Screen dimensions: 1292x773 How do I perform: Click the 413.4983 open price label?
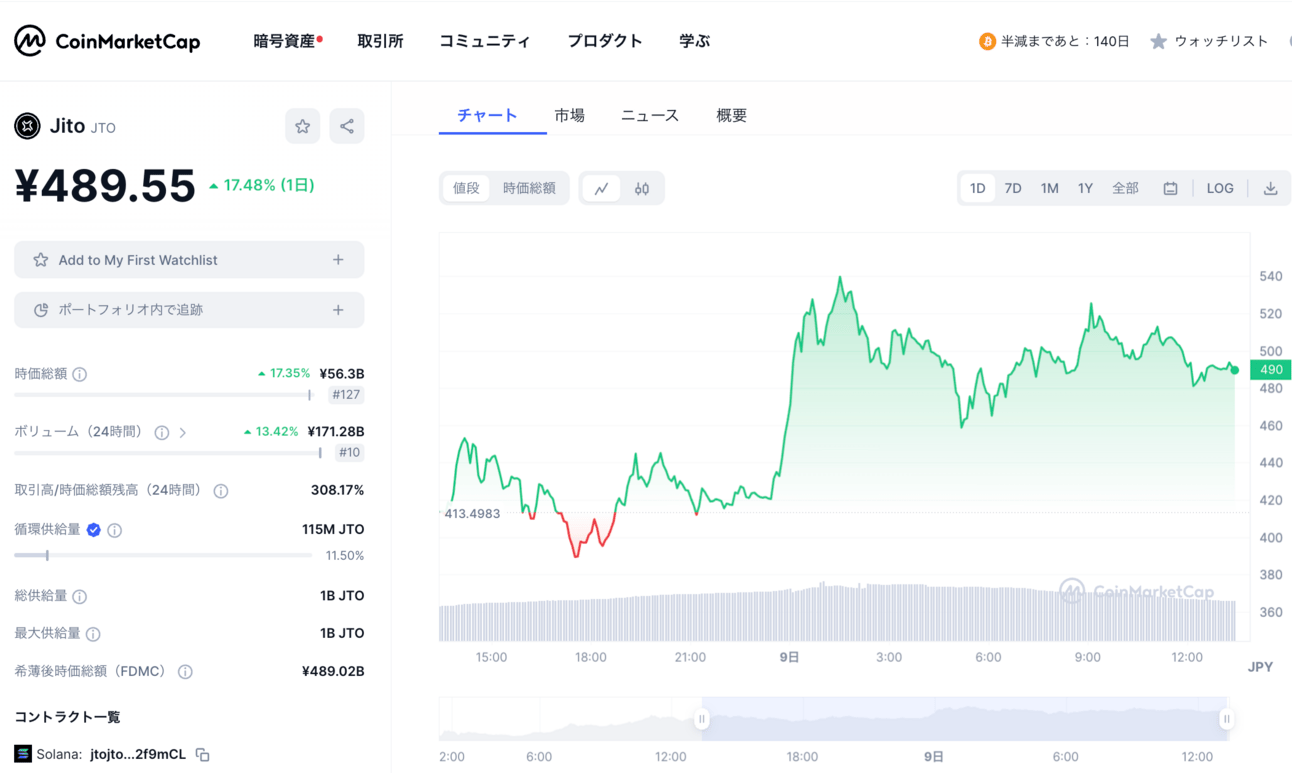coord(472,514)
